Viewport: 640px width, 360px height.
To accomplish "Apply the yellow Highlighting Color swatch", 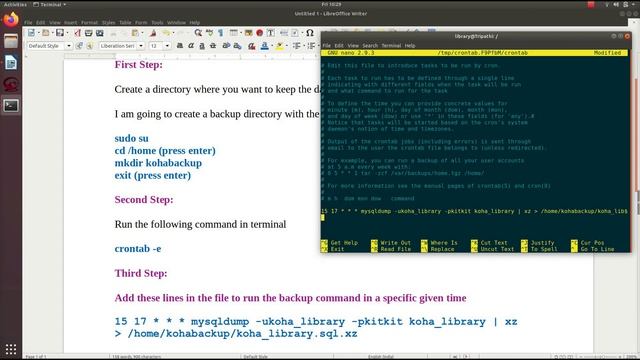I will 279,46.
